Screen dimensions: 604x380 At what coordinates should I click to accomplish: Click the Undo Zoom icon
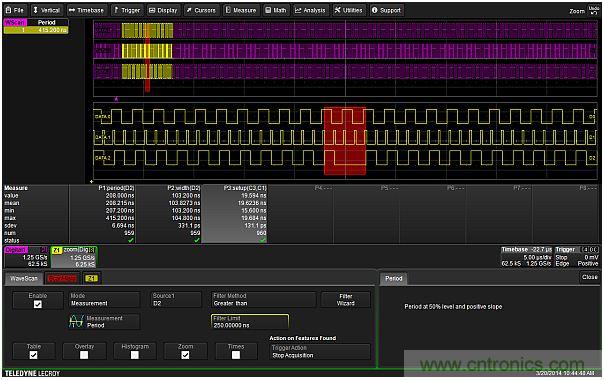pyautogui.click(x=593, y=10)
